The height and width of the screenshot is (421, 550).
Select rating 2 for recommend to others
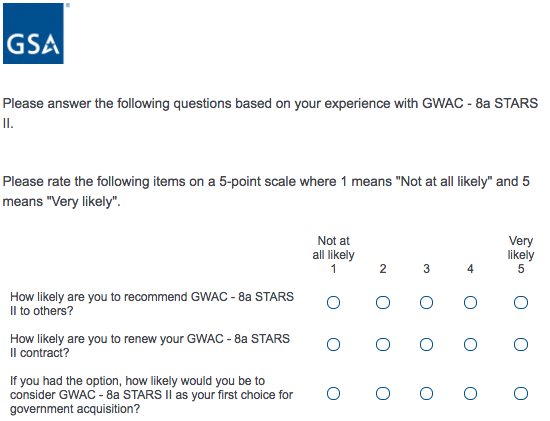383,302
